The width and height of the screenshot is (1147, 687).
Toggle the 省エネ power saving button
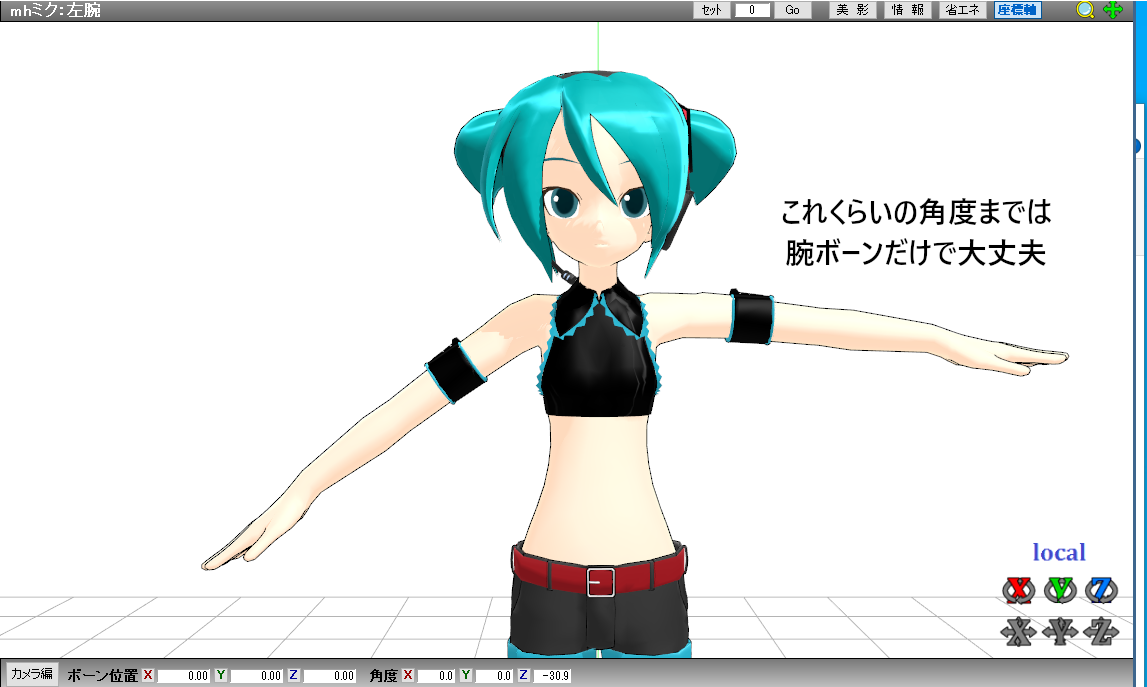click(x=962, y=10)
